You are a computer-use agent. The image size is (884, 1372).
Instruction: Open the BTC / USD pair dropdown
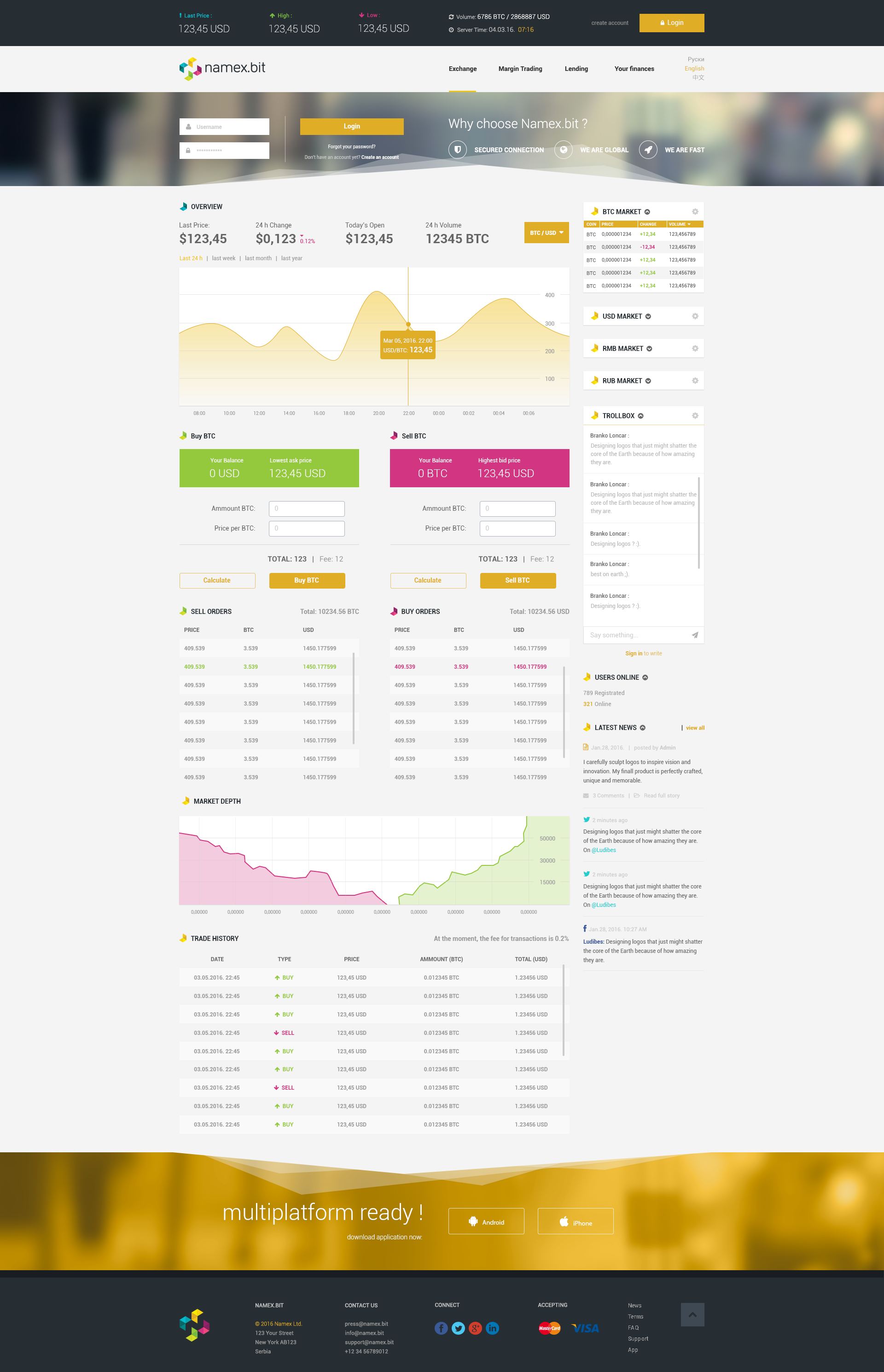[x=547, y=233]
